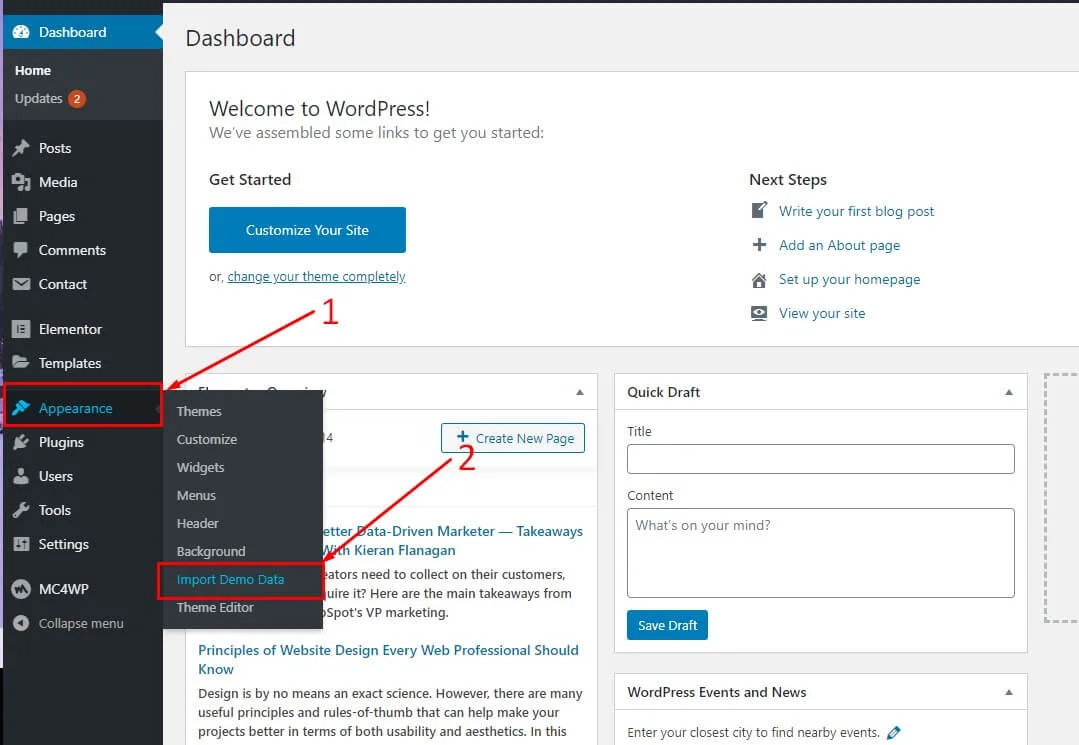Collapse the WordPress Events and News panel
Viewport: 1079px width, 745px height.
pyautogui.click(x=1008, y=692)
